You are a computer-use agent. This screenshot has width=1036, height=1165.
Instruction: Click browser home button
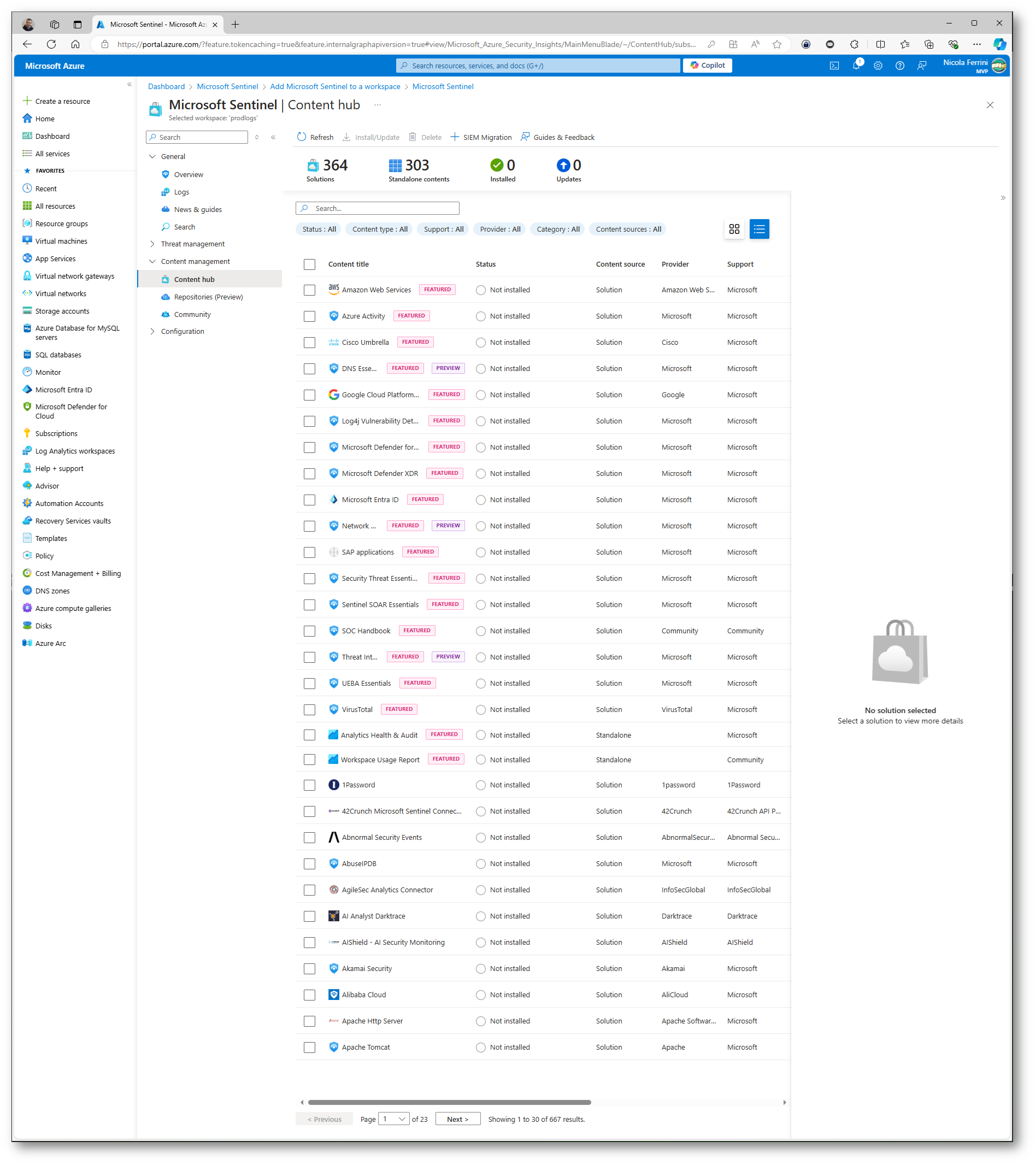click(x=75, y=44)
